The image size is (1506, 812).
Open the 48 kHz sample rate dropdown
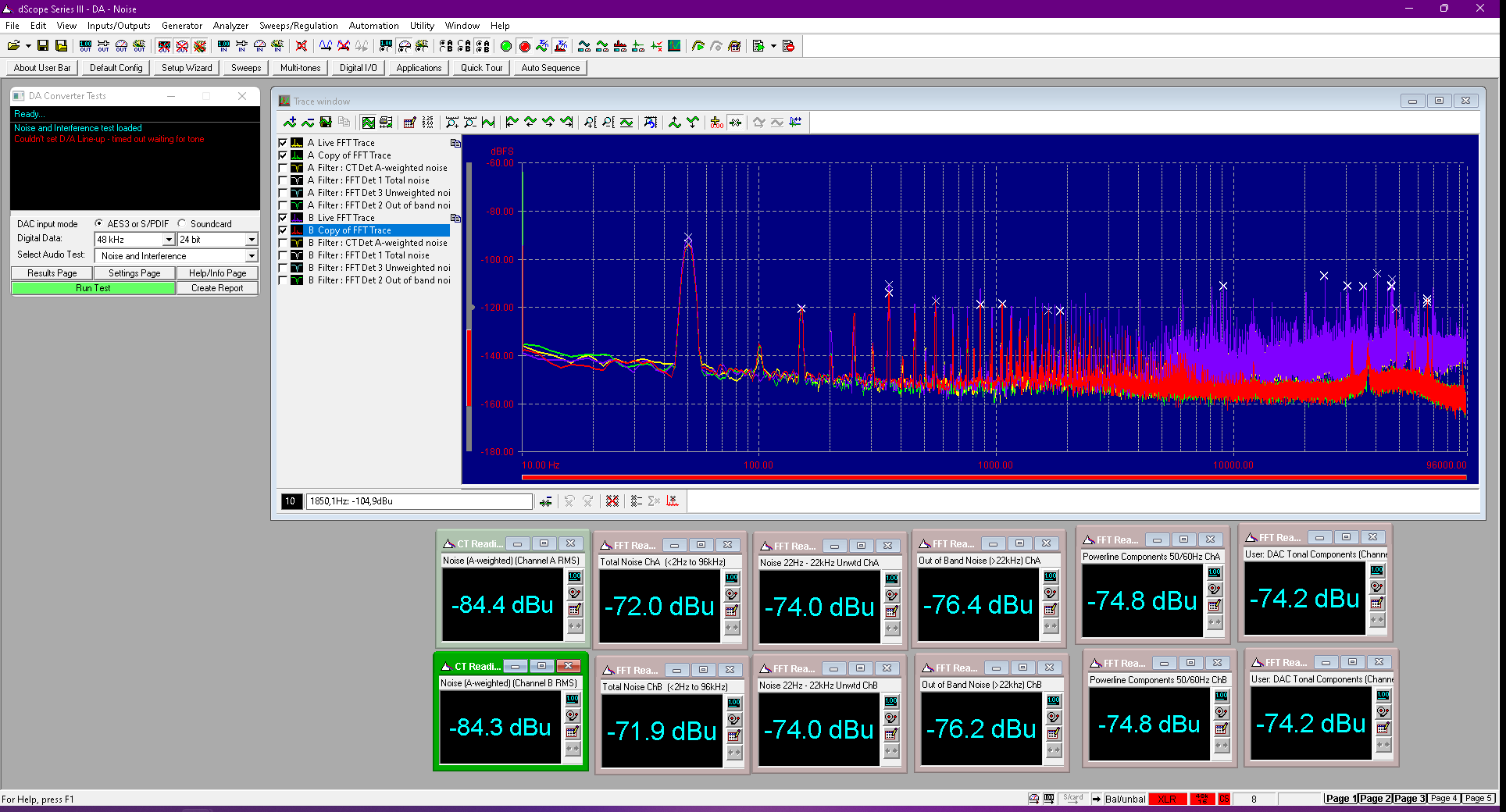pos(169,240)
